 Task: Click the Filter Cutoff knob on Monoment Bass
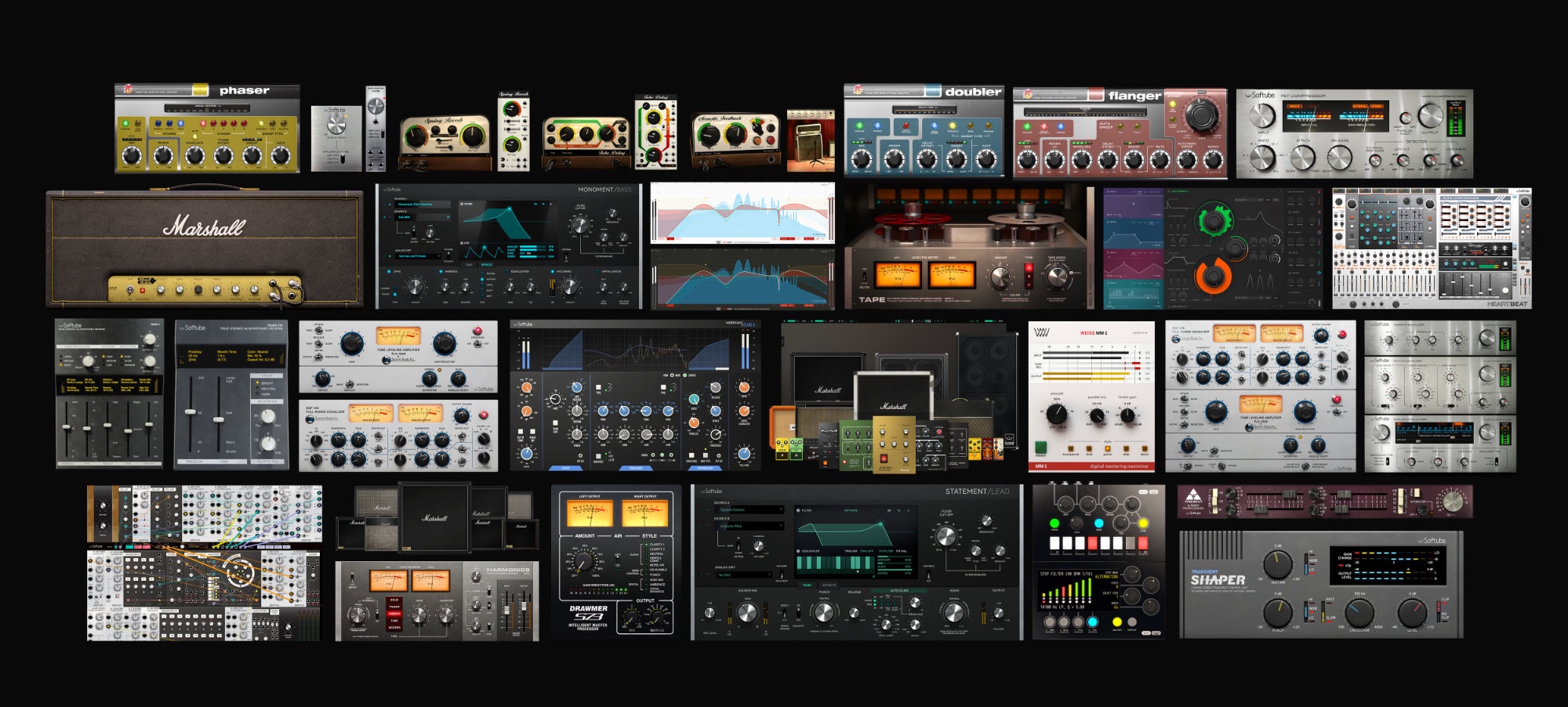[x=580, y=226]
